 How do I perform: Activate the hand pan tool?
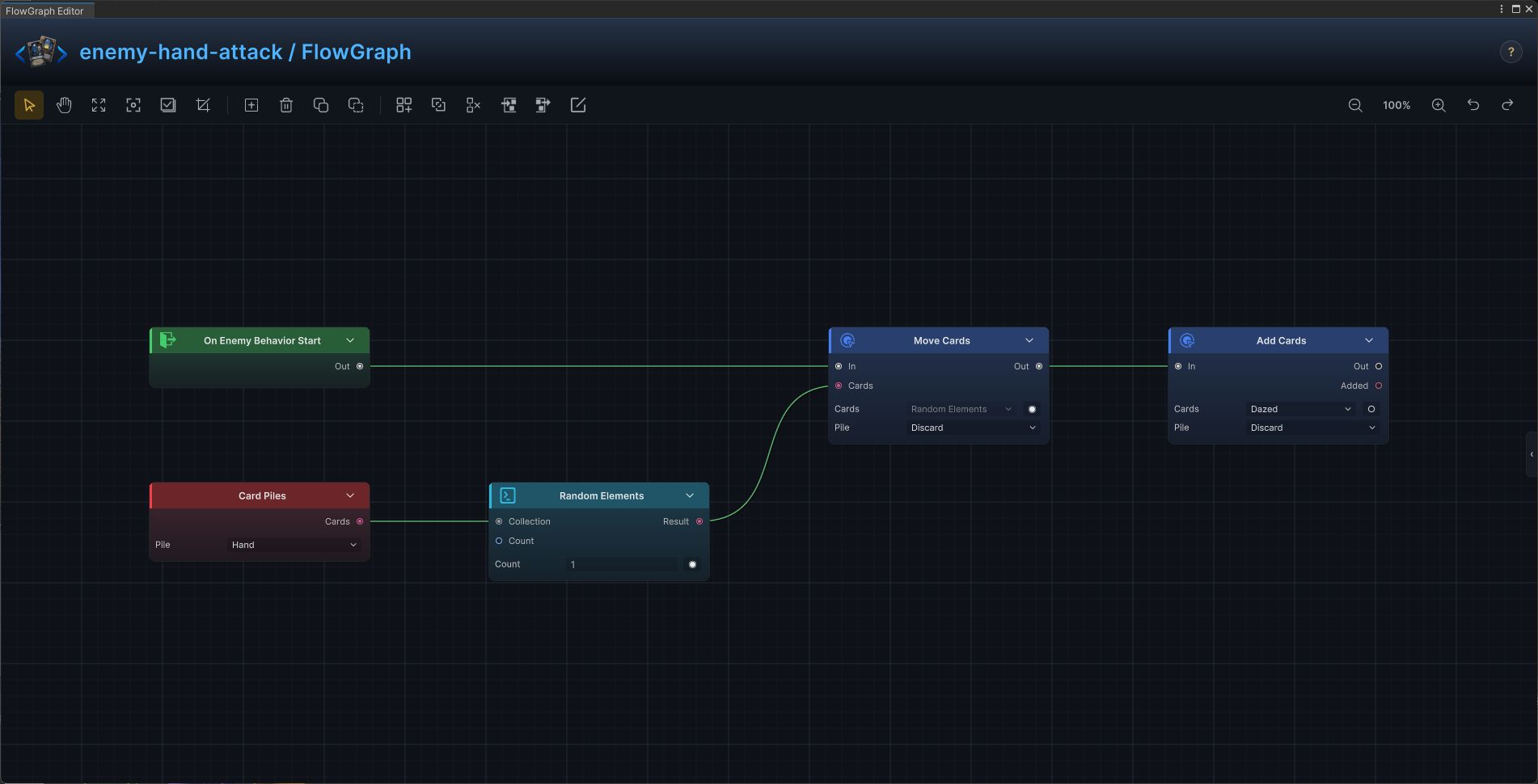coord(64,105)
